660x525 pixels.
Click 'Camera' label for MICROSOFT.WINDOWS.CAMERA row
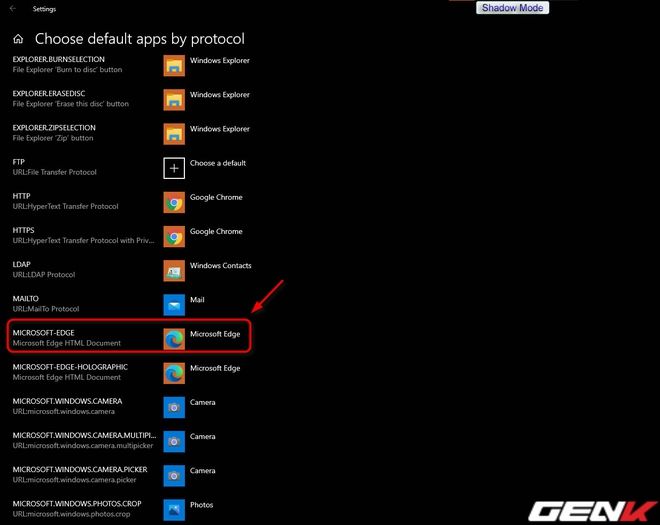pos(202,402)
